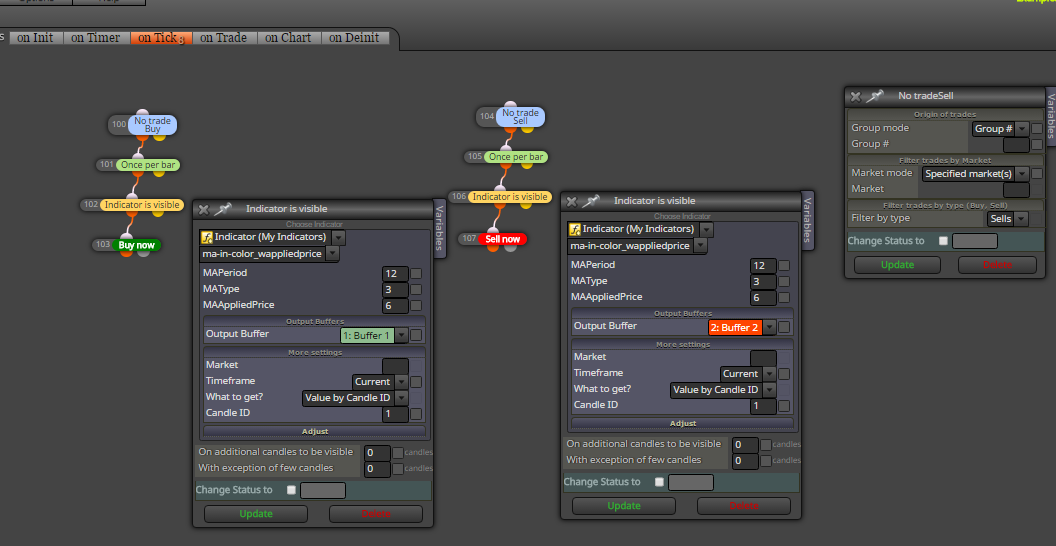Click Group # input field

(1016, 144)
